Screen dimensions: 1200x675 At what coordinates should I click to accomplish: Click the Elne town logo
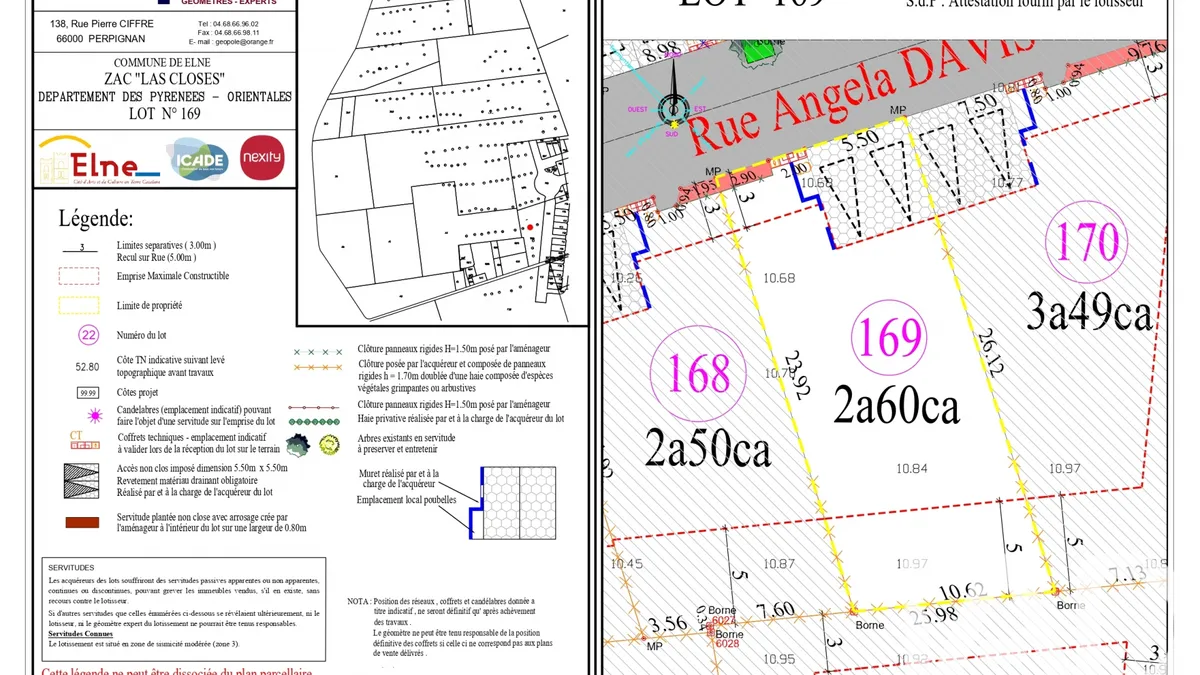tap(99, 160)
